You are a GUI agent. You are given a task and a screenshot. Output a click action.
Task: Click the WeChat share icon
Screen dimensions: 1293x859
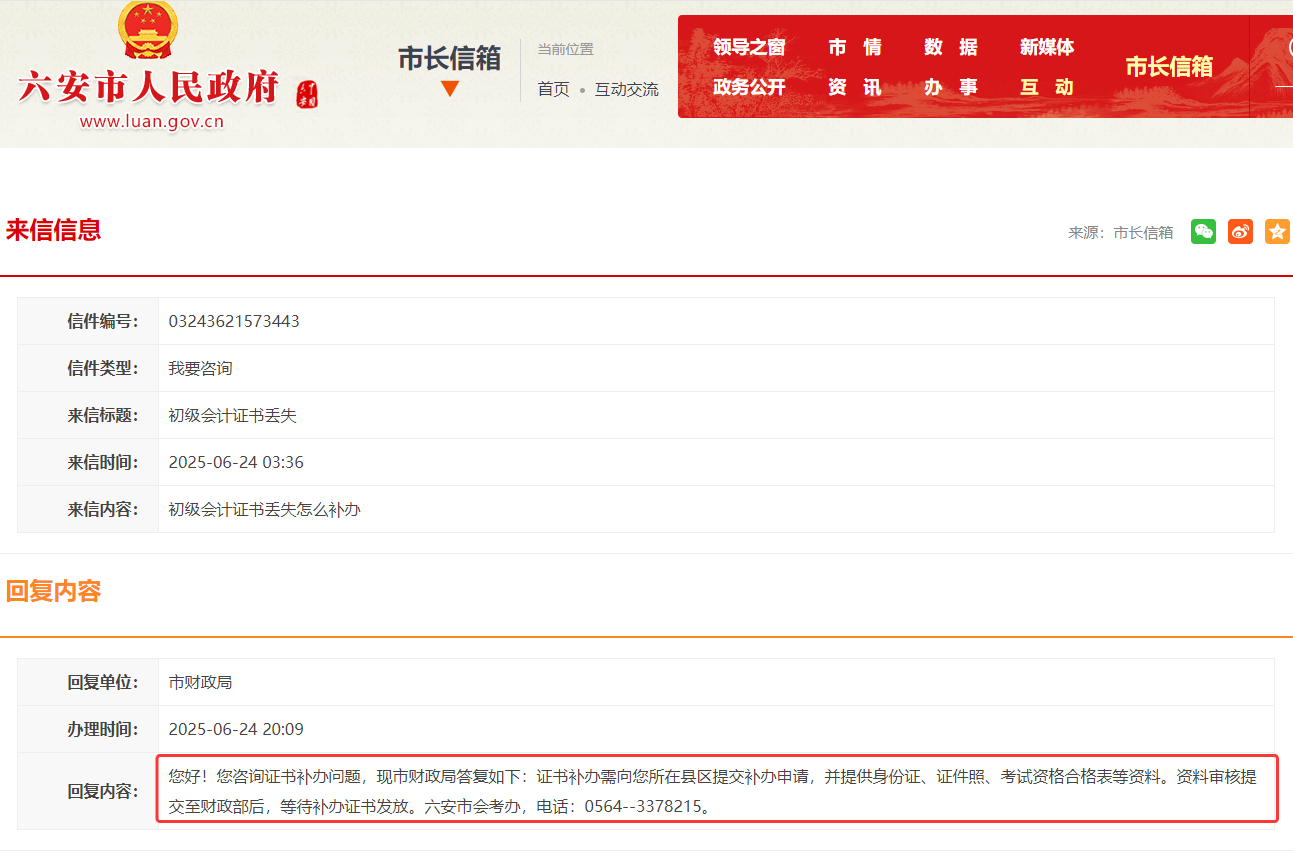pos(1203,231)
